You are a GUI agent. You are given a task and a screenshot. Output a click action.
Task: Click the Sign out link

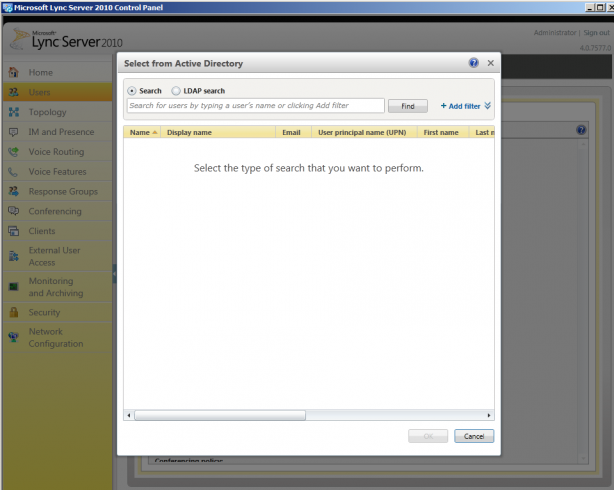tap(596, 33)
